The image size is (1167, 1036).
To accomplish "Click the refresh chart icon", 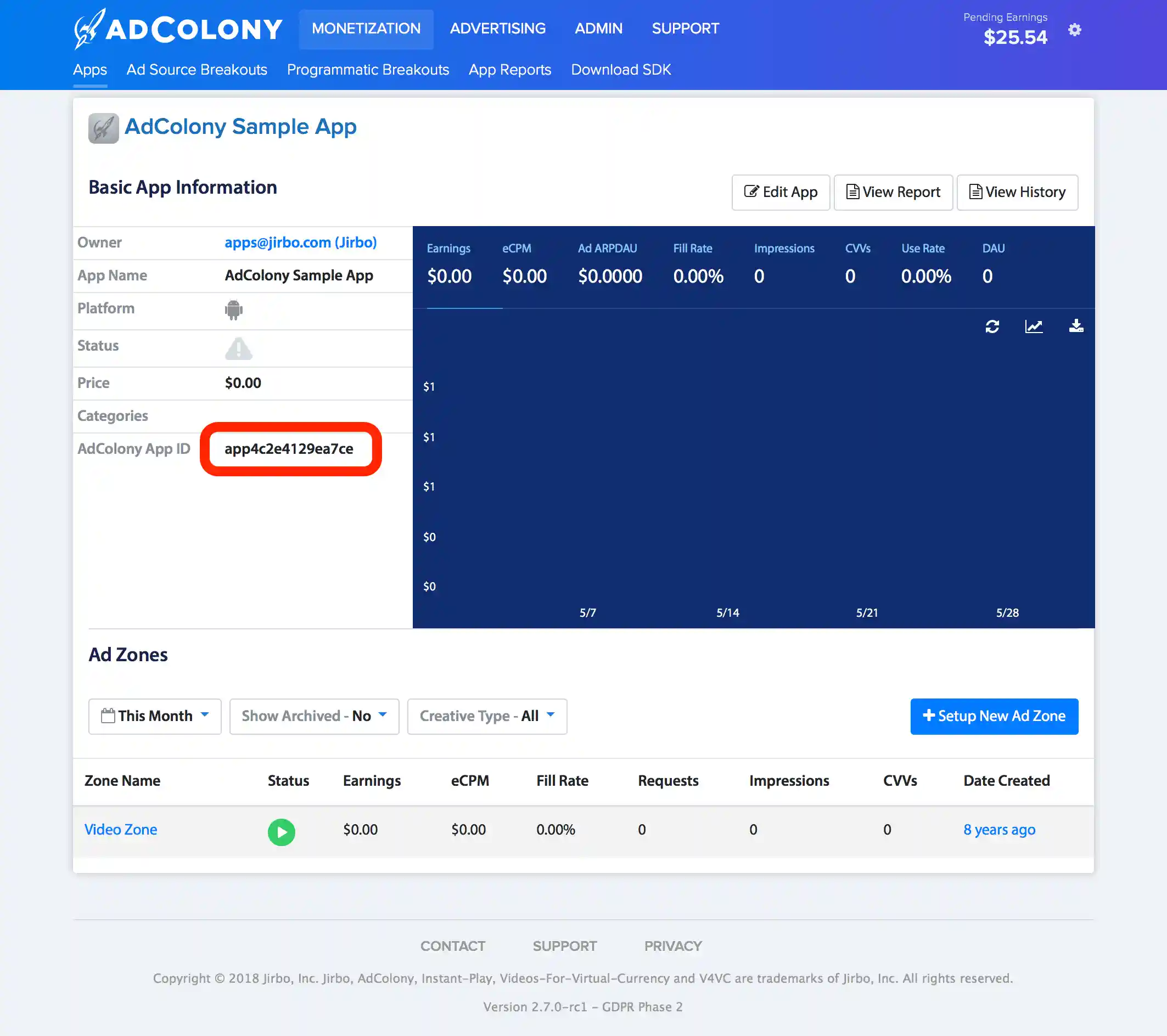I will (x=992, y=326).
